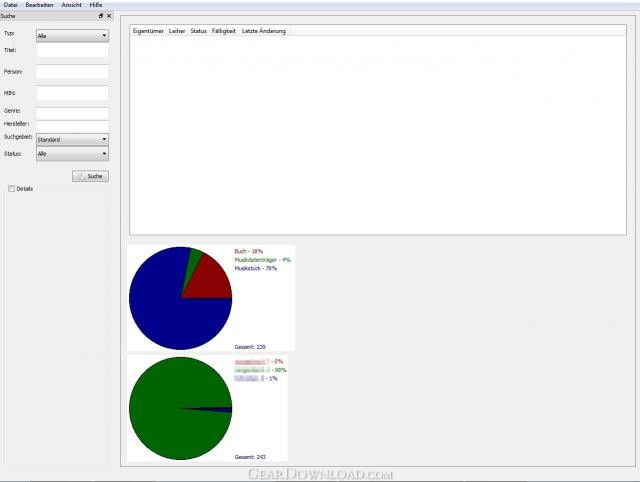Click the 'Gesamt: 220' total label
The width and height of the screenshot is (640, 482).
coord(250,347)
